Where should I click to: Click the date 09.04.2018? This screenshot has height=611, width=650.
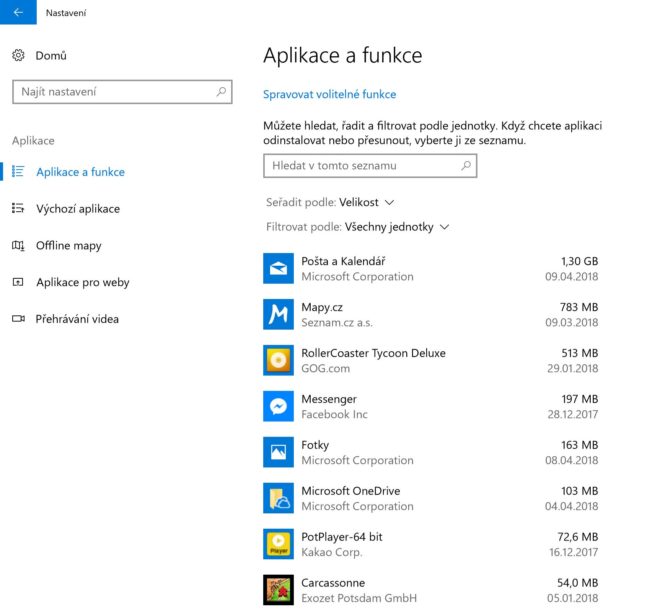coord(572,276)
